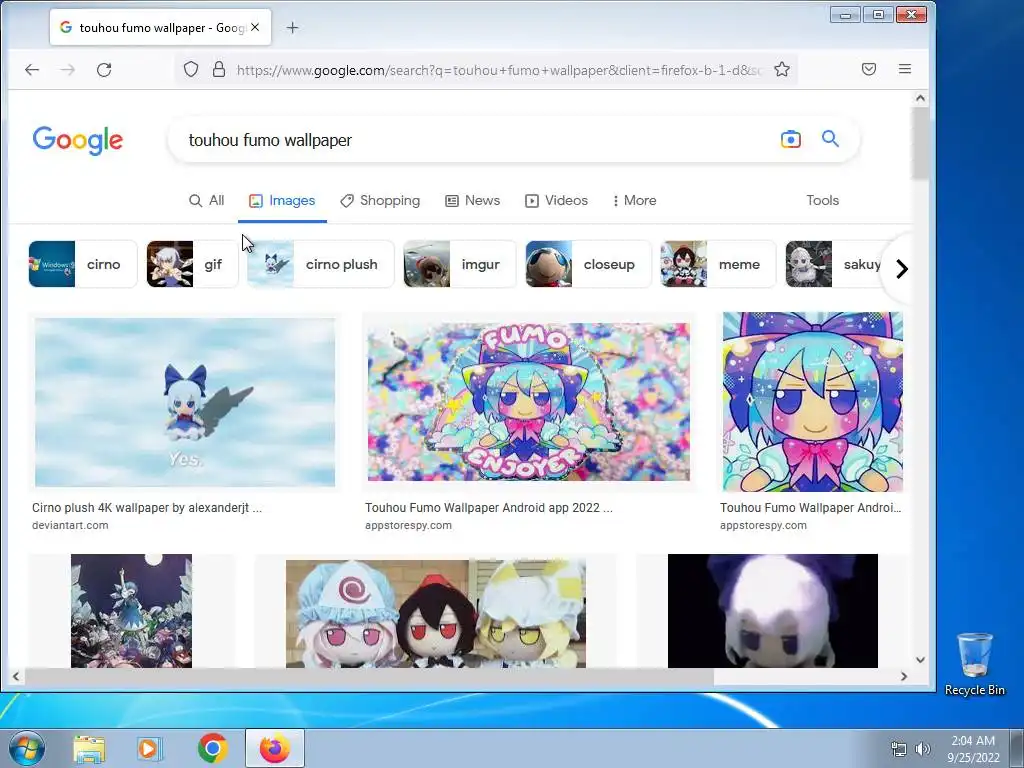
Task: Filter by the gif chip
Action: coord(193,264)
